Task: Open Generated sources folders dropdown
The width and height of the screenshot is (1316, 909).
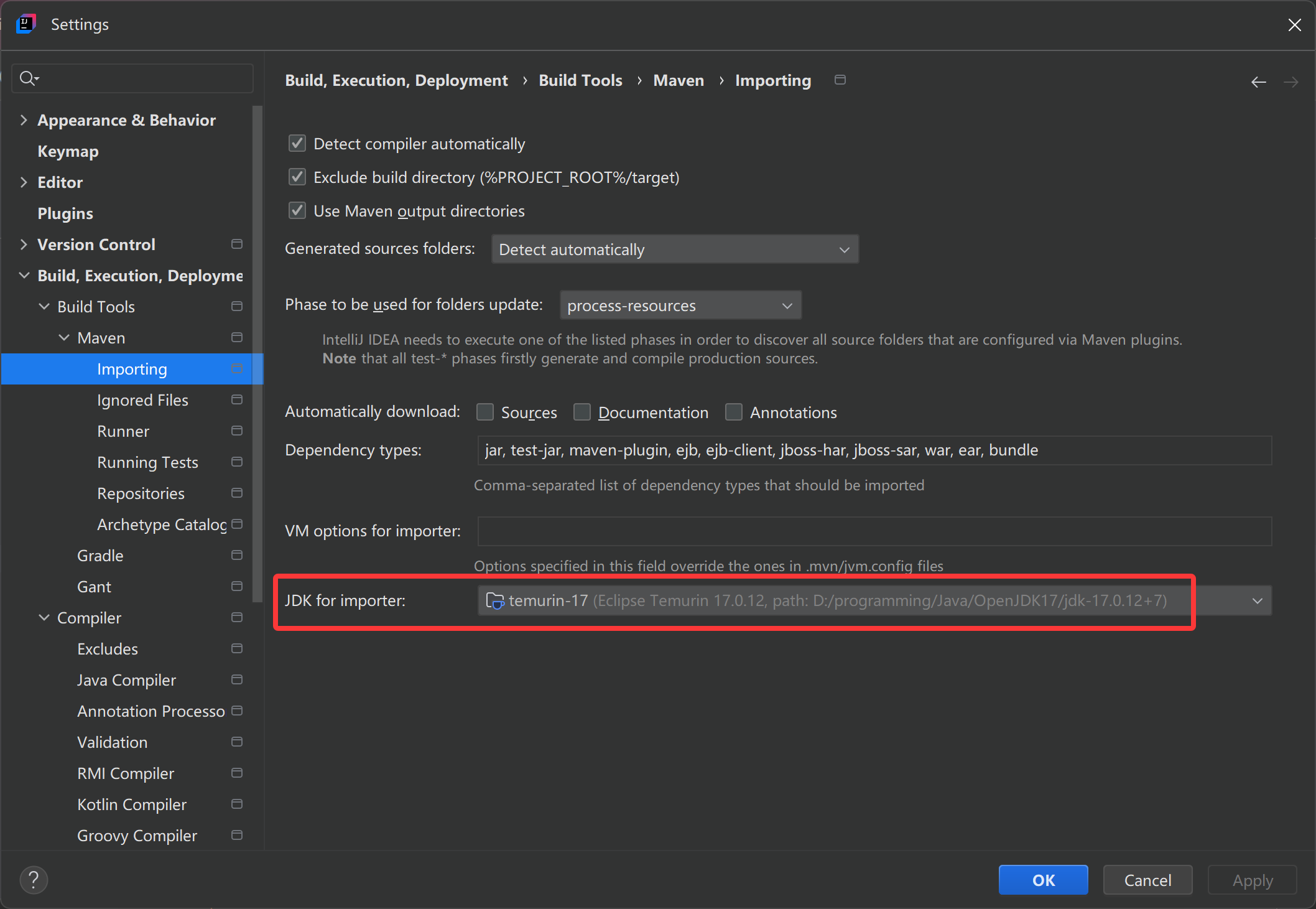Action: point(675,249)
